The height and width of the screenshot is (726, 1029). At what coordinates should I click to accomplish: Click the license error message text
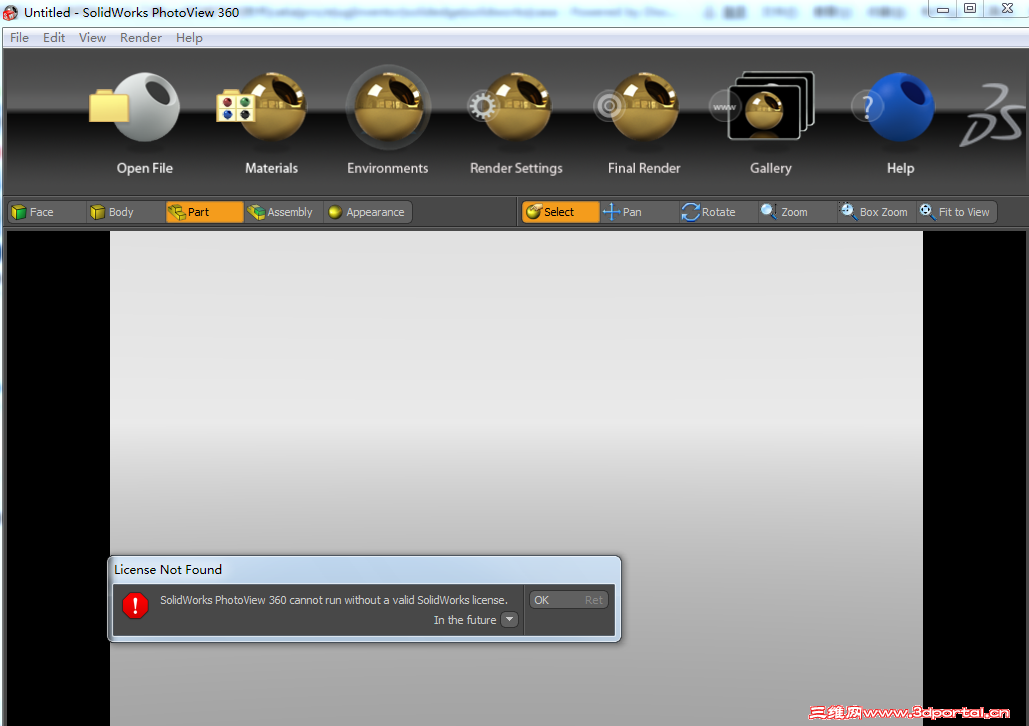[x=334, y=600]
